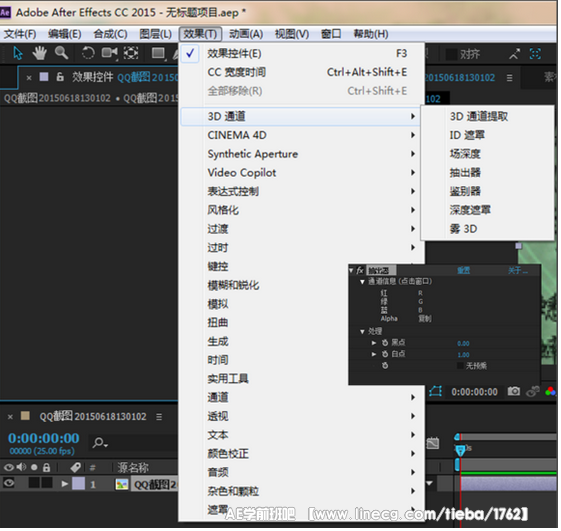Viewport: 561px width, 531px height.
Task: Toggle the 对齐 snapping checkbox
Action: click(451, 54)
